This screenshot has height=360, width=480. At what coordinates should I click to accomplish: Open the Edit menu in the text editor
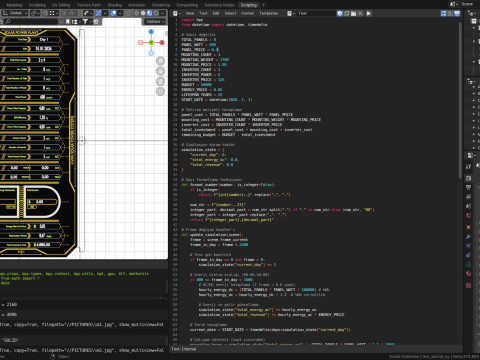(216, 13)
